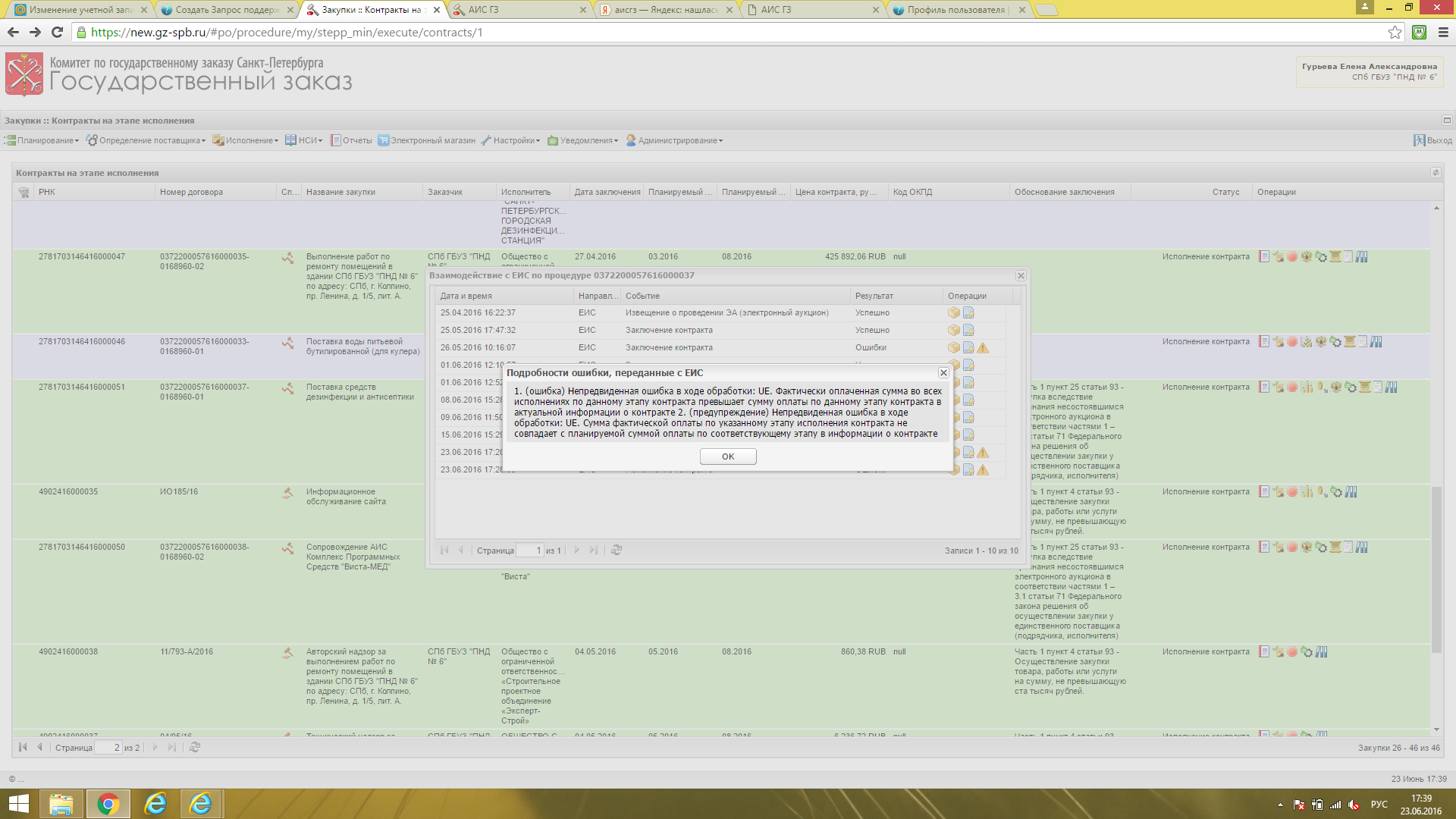This screenshot has height=819, width=1456.
Task: Click the notebook icon for contract 4902416000038
Action: [1264, 652]
